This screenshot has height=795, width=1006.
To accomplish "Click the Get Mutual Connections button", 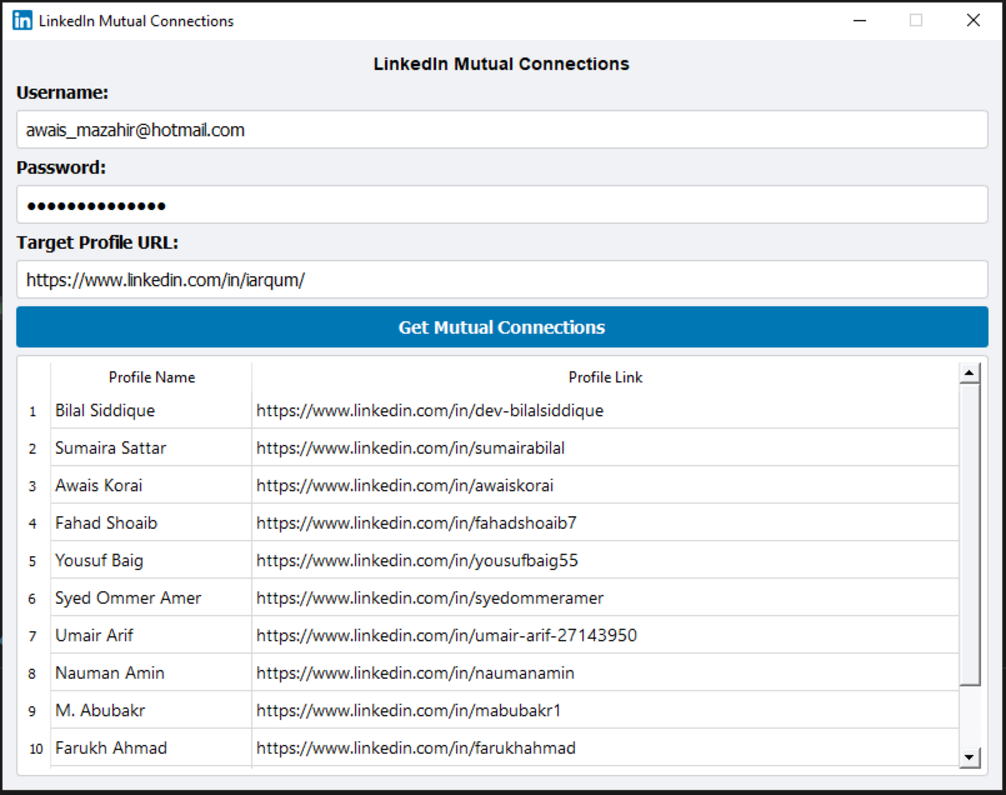I will [502, 327].
